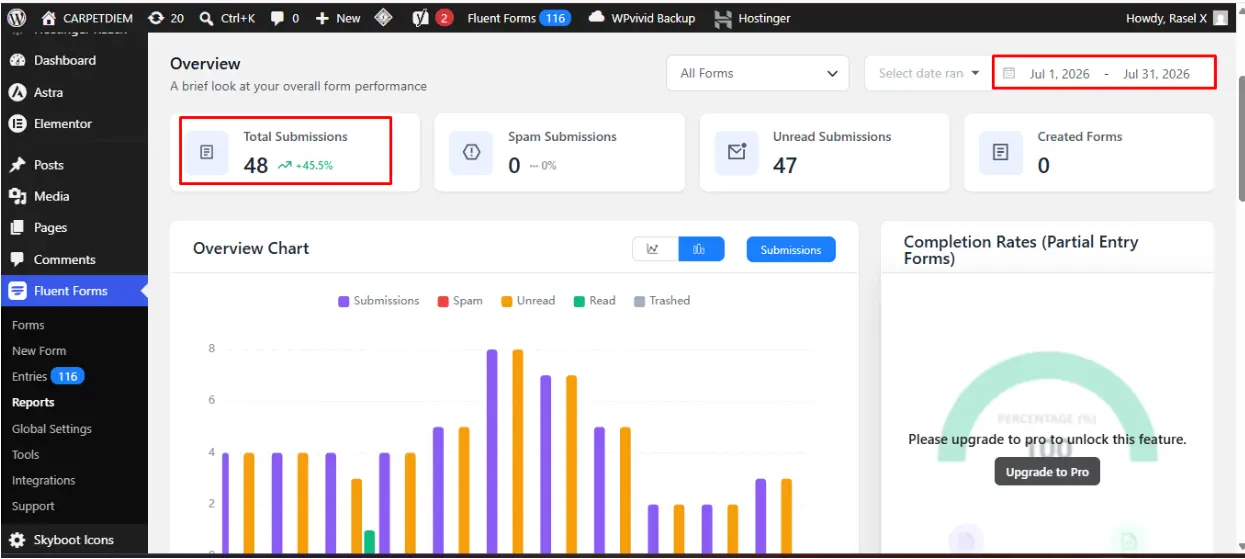Visit the CARPETDIEM site home

[x=87, y=18]
